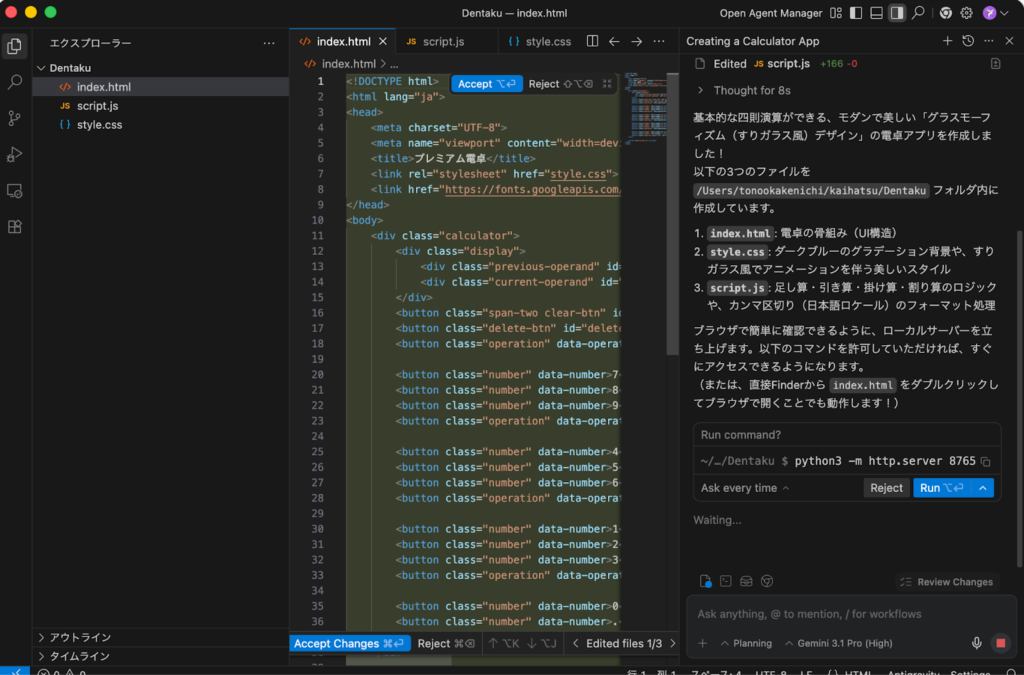Viewport: 1024px width, 675px height.
Task: Open Agent Manager via the grid icon
Action: click(835, 13)
